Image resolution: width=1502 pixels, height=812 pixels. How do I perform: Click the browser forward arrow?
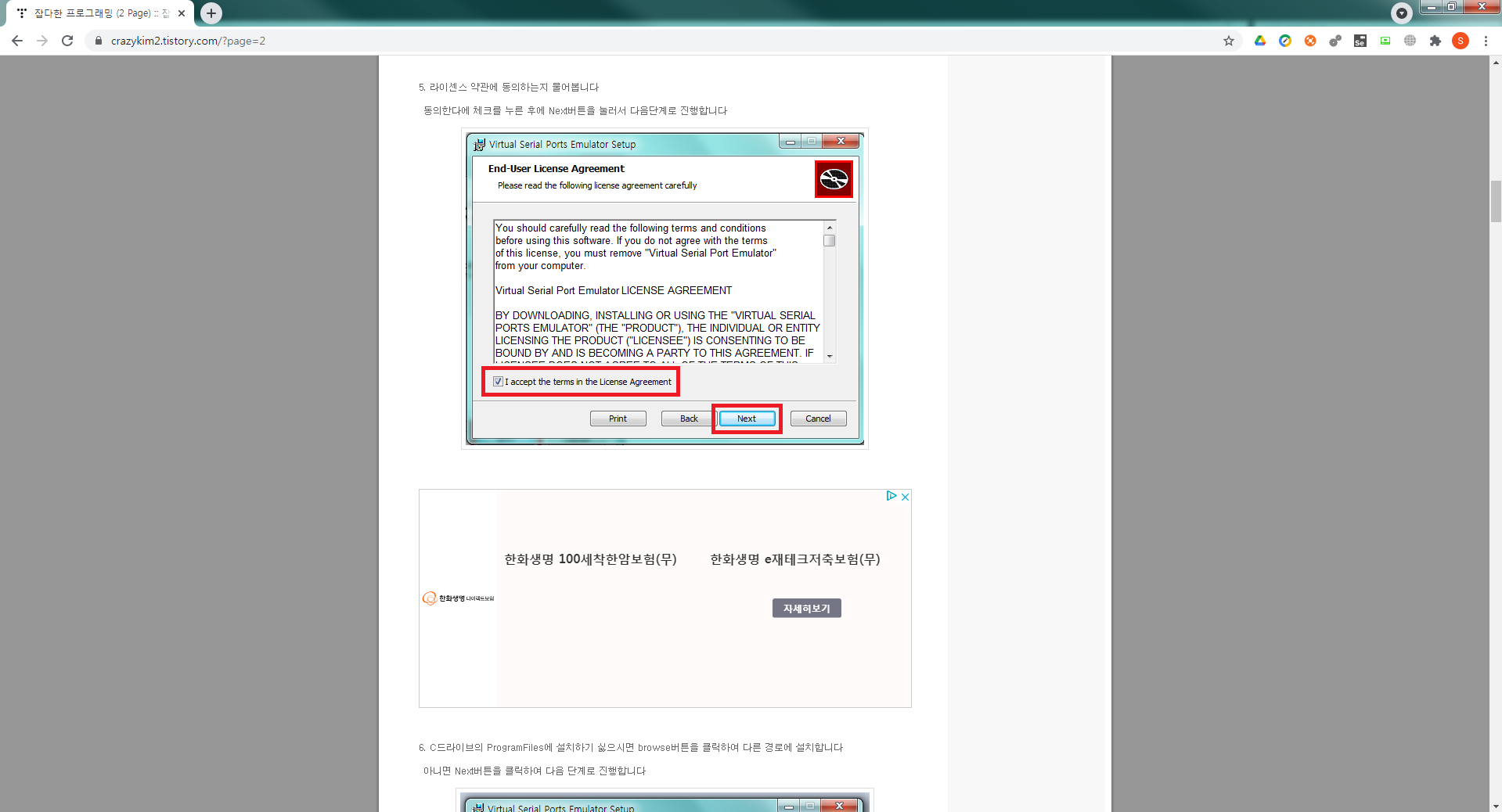(42, 41)
